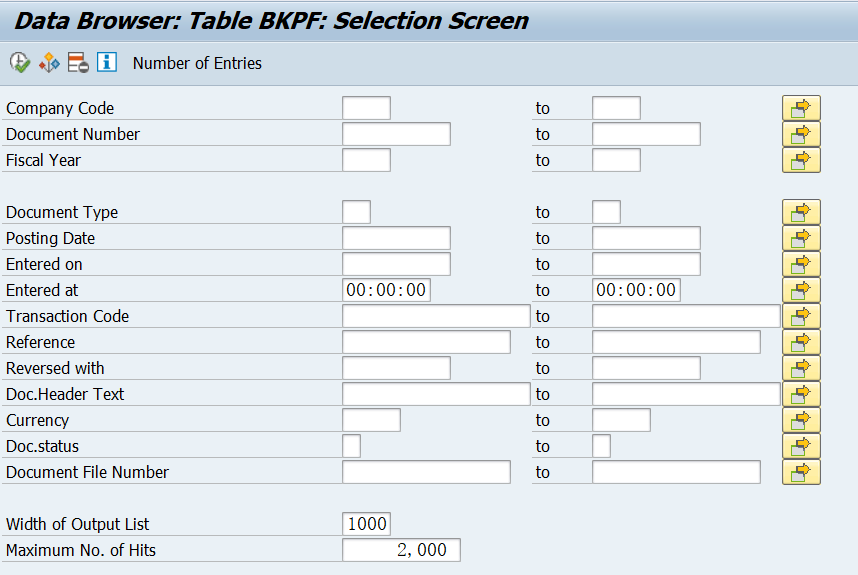Focus the Company Code from field
This screenshot has height=575, width=858.
point(367,108)
